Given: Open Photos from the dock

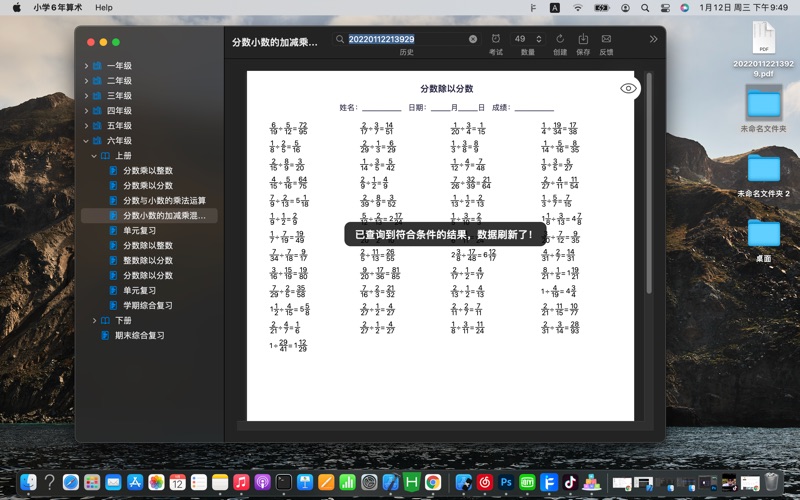Looking at the screenshot, I should [156, 482].
